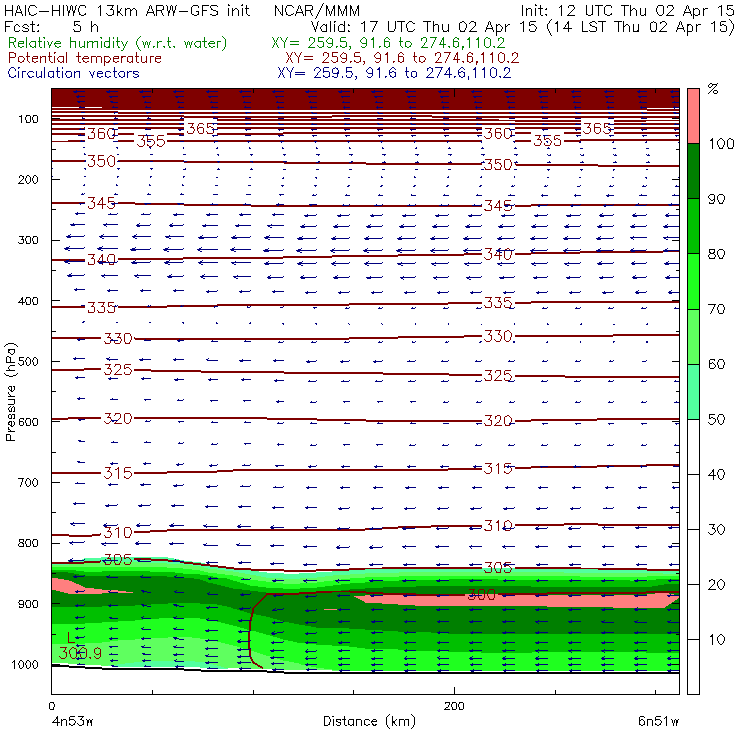Image resolution: width=740 pixels, height=740 pixels.
Task: Click the left-side "315" contour label
Action: click(x=118, y=473)
